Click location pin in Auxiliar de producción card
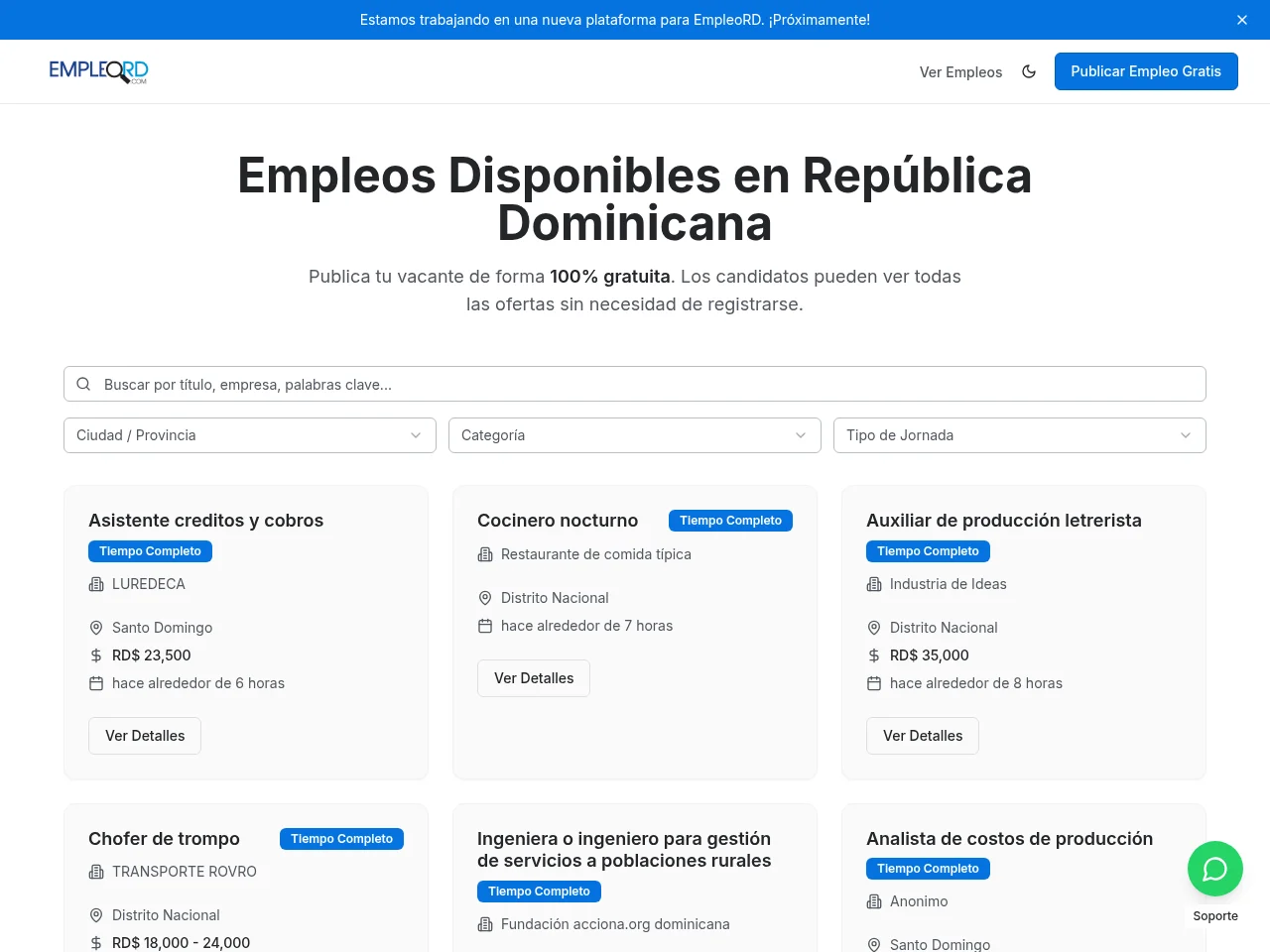Image resolution: width=1270 pixels, height=952 pixels. pyautogui.click(x=874, y=628)
